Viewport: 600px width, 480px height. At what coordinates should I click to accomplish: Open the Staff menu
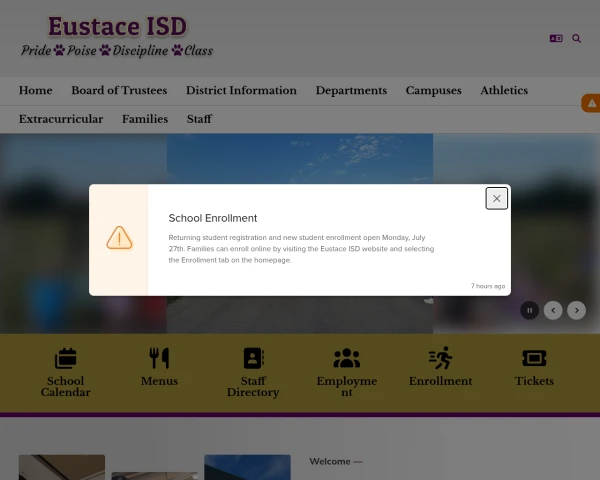coord(199,119)
